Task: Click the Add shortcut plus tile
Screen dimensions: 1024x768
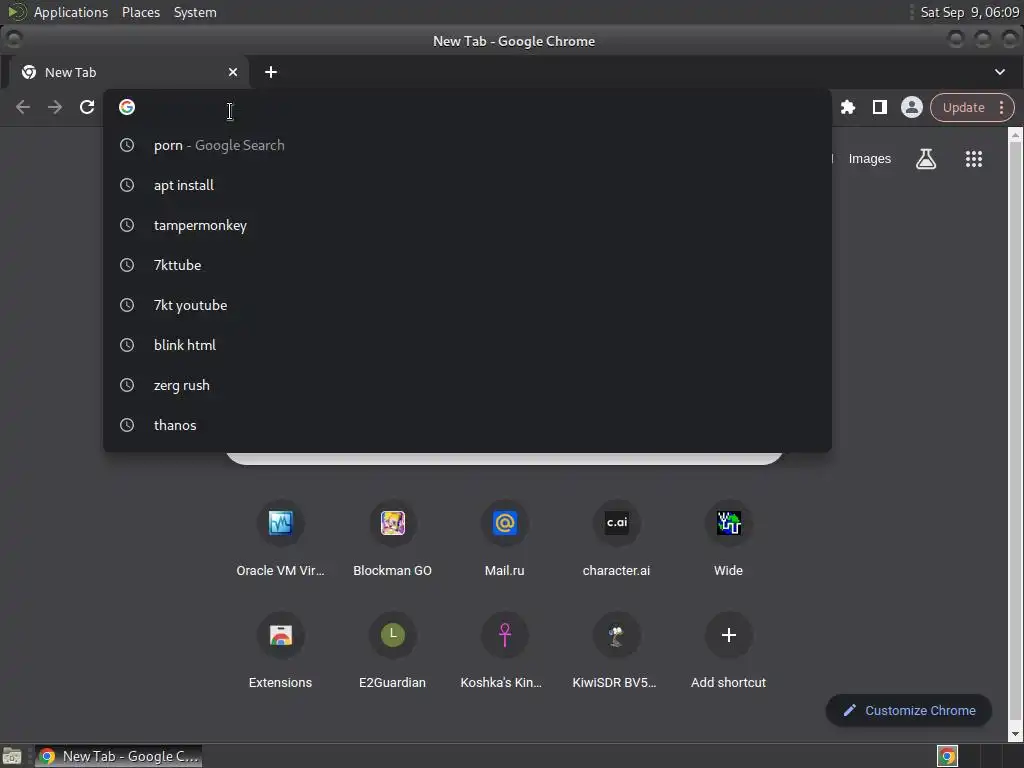Action: click(x=729, y=651)
